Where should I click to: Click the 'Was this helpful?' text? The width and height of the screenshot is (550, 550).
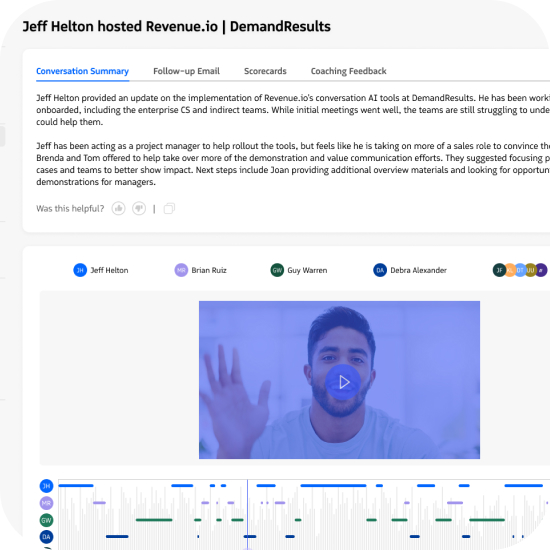tap(70, 209)
